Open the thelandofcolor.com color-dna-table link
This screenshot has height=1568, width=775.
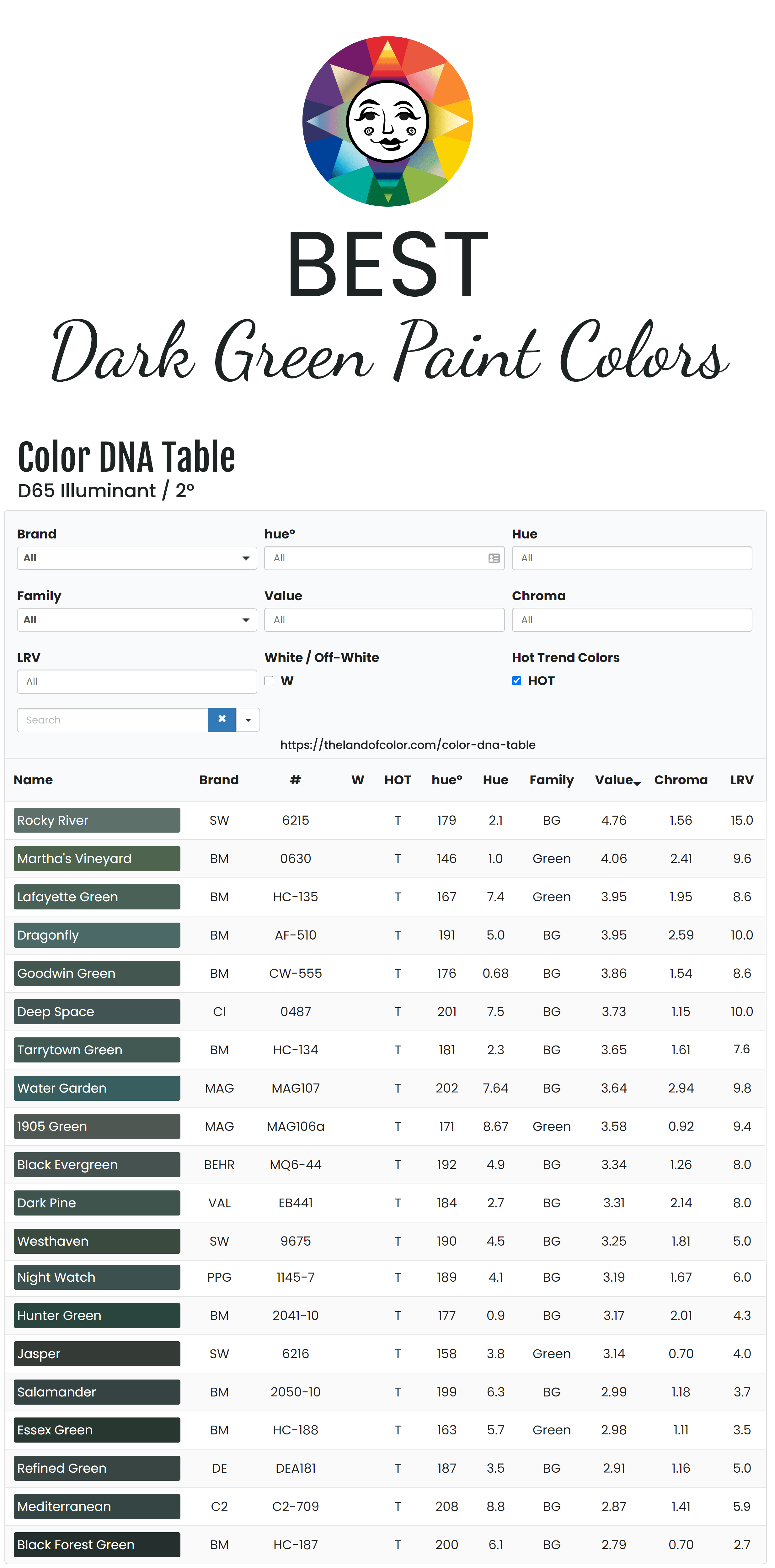click(407, 744)
